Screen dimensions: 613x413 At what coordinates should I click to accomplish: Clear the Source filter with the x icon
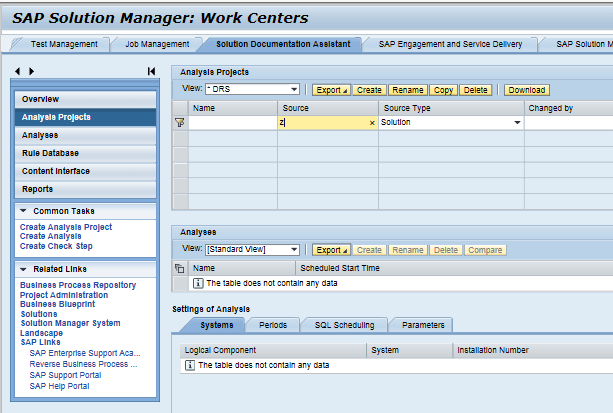coord(372,123)
